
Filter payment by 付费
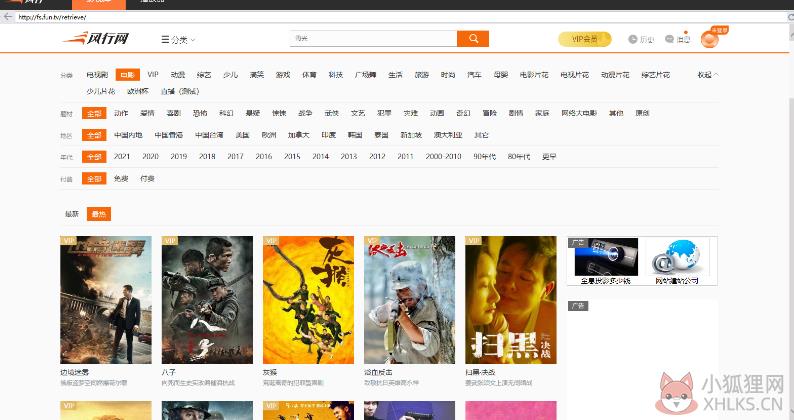(147, 179)
